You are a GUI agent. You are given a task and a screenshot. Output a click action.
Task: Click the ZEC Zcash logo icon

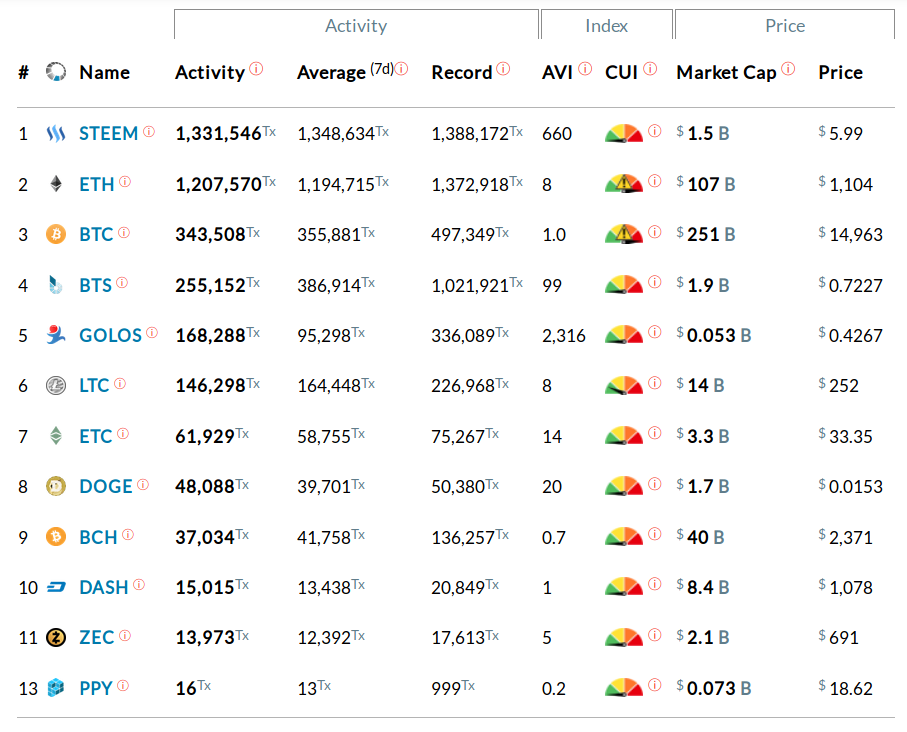(56, 638)
